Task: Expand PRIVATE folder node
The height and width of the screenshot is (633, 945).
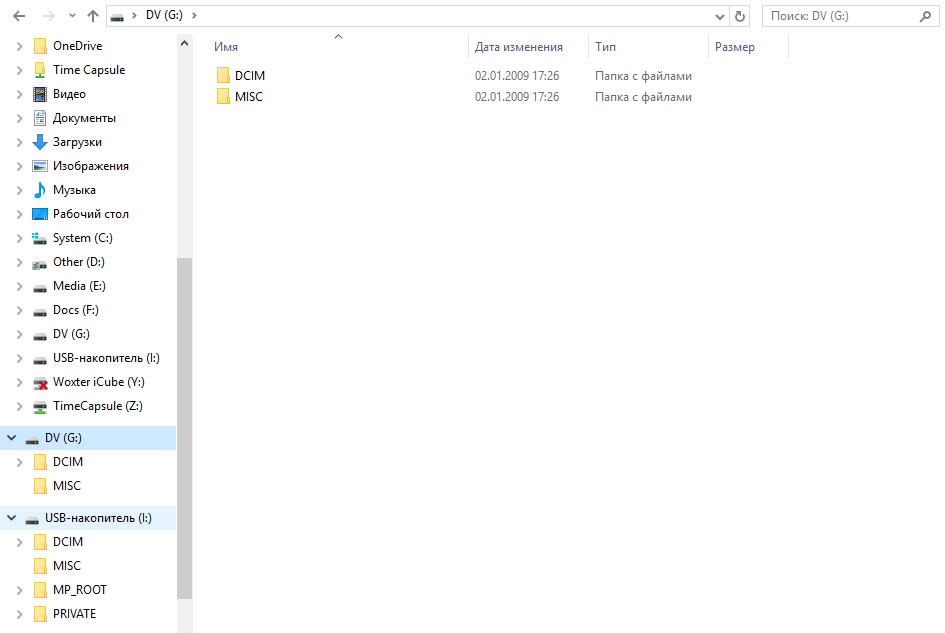Action: click(19, 614)
